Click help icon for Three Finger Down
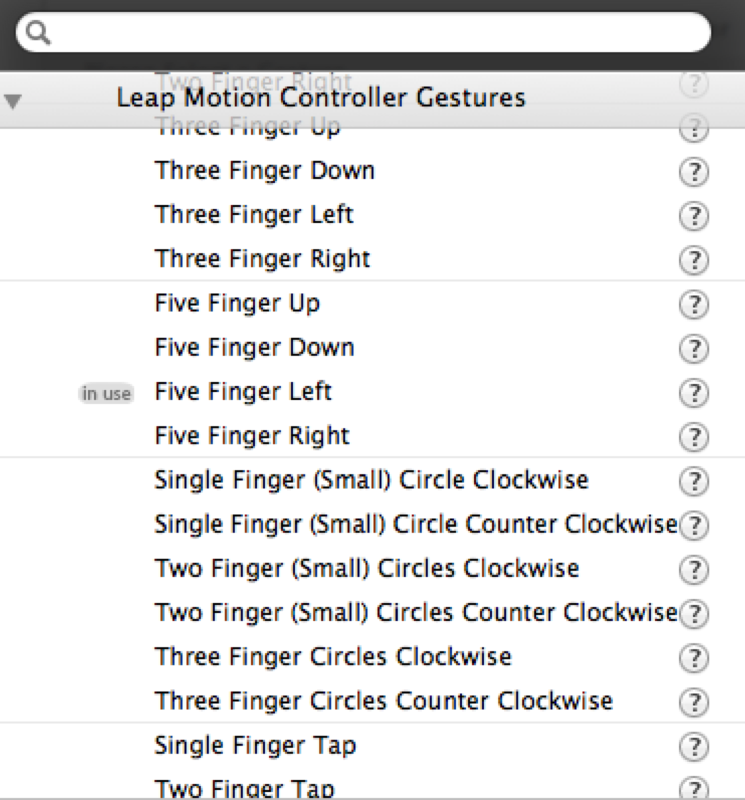Screen dimensions: 745x800 (x=693, y=171)
